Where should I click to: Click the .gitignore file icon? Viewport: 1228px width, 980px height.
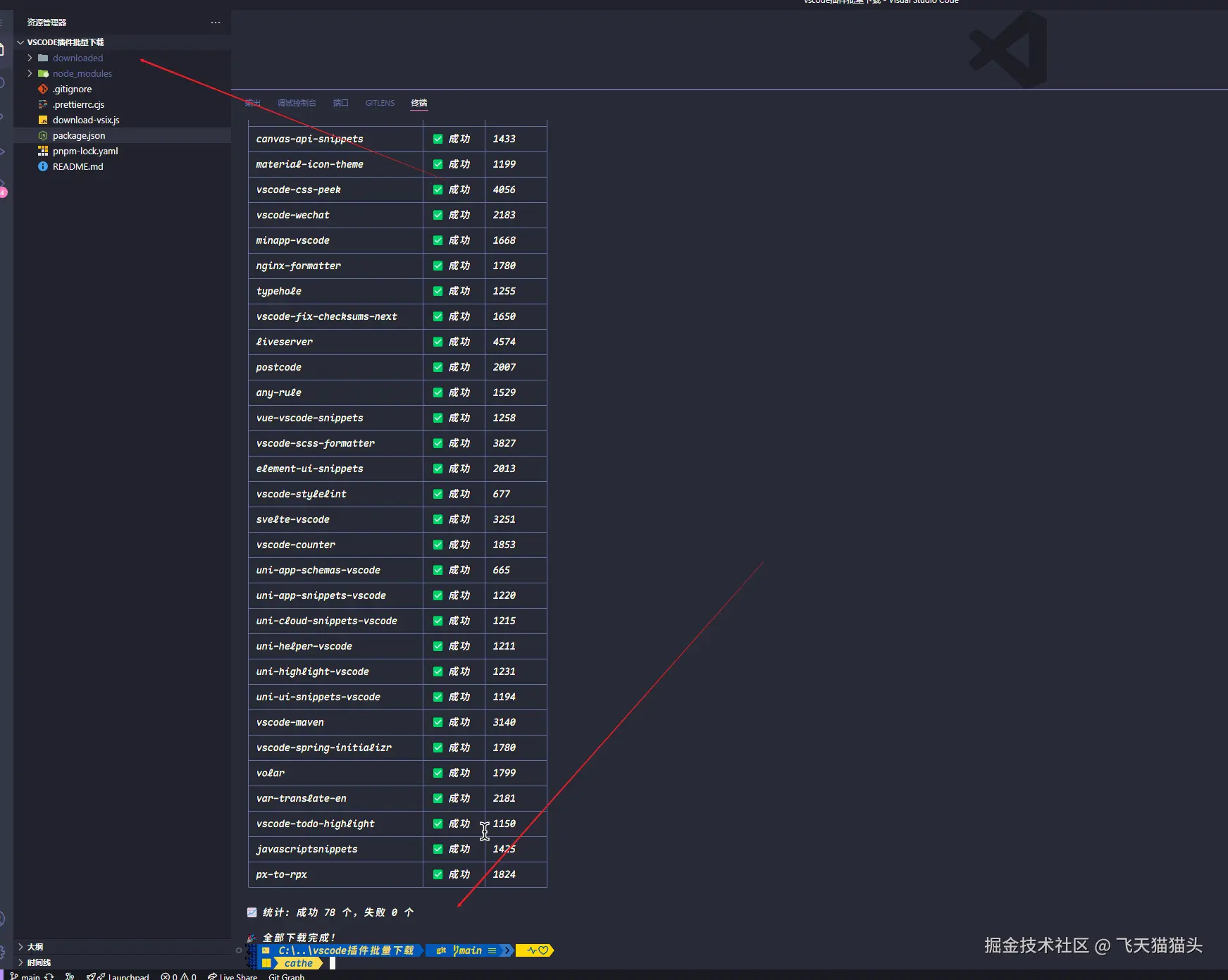tap(43, 89)
